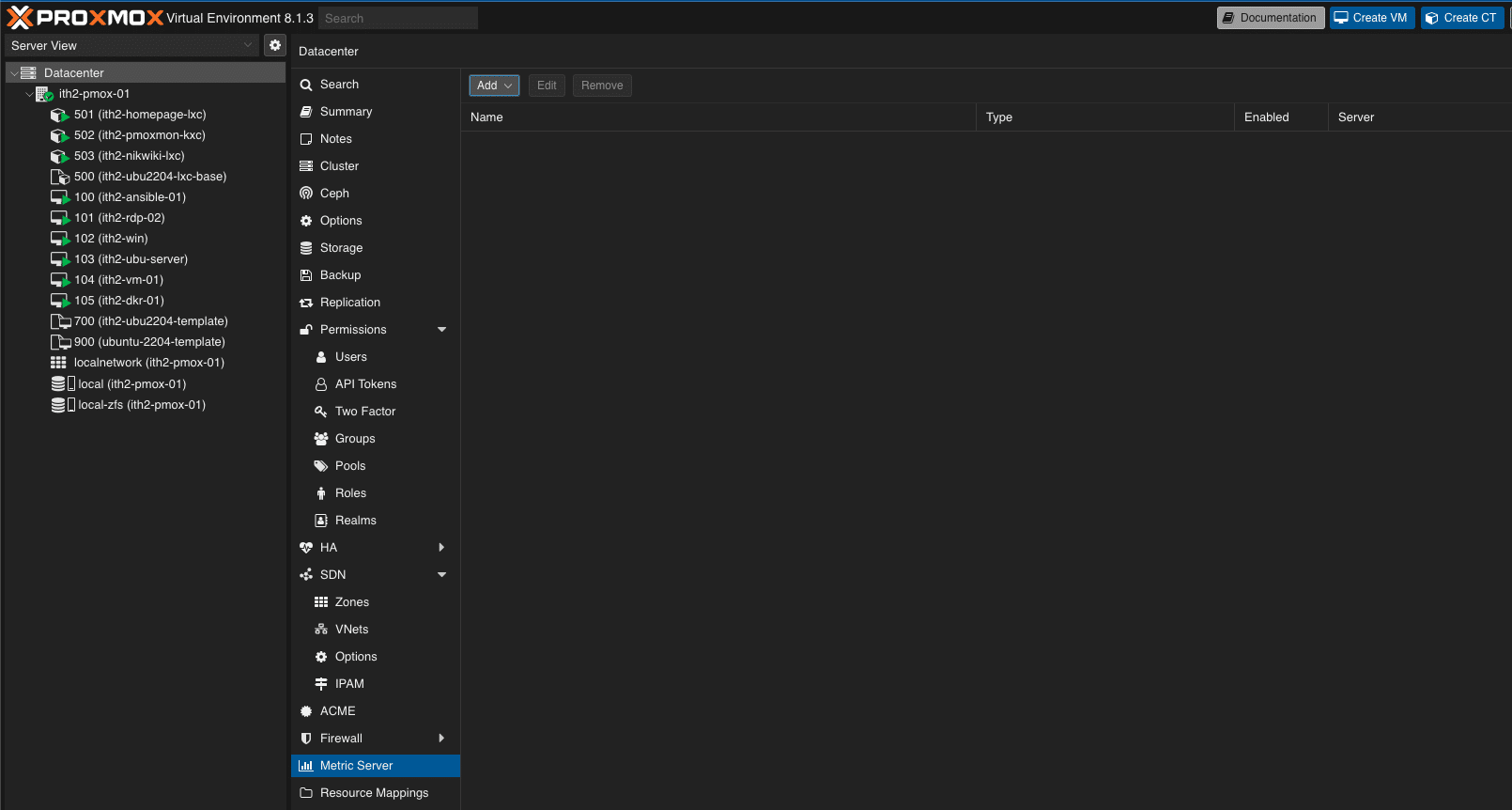This screenshot has width=1512, height=810.
Task: Collapse the ith2-pmox-01 node tree
Action: [29, 94]
